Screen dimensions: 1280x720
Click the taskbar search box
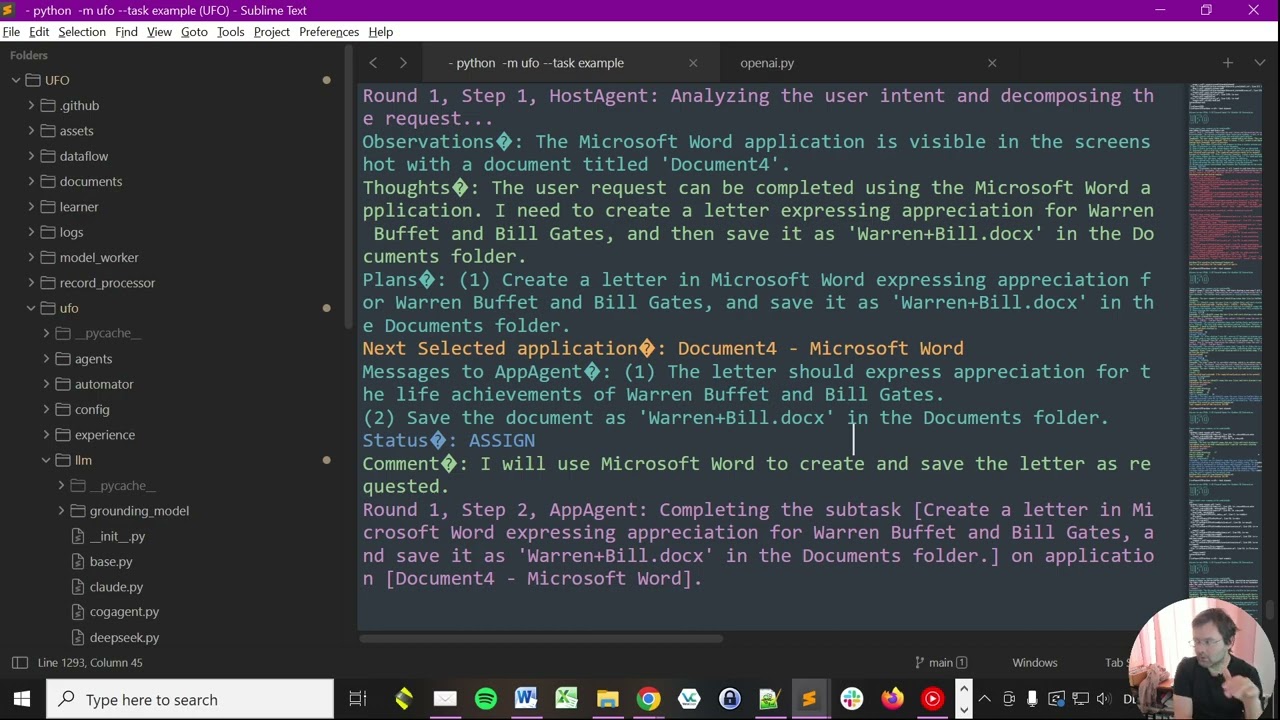click(191, 699)
